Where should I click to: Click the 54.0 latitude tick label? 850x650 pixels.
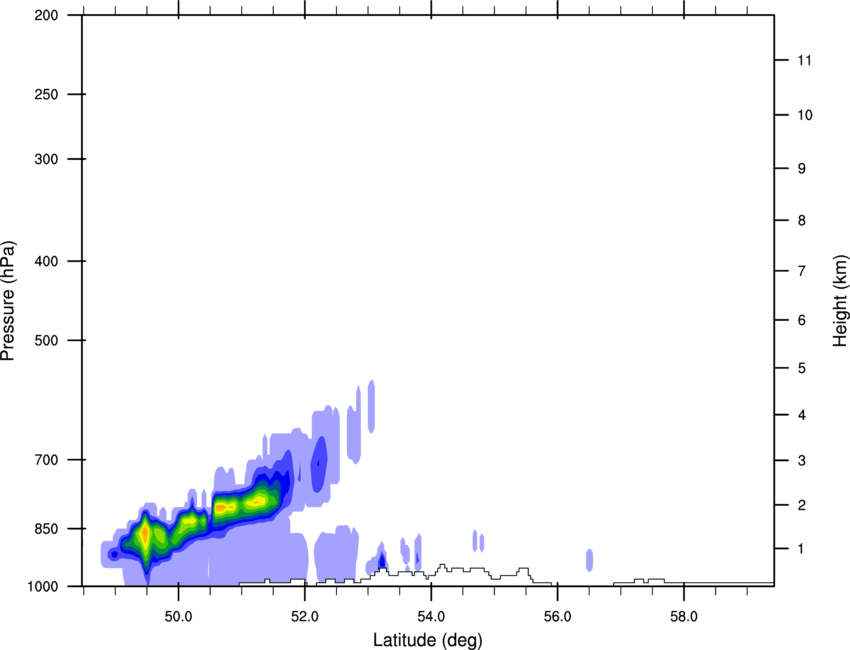[x=431, y=617]
